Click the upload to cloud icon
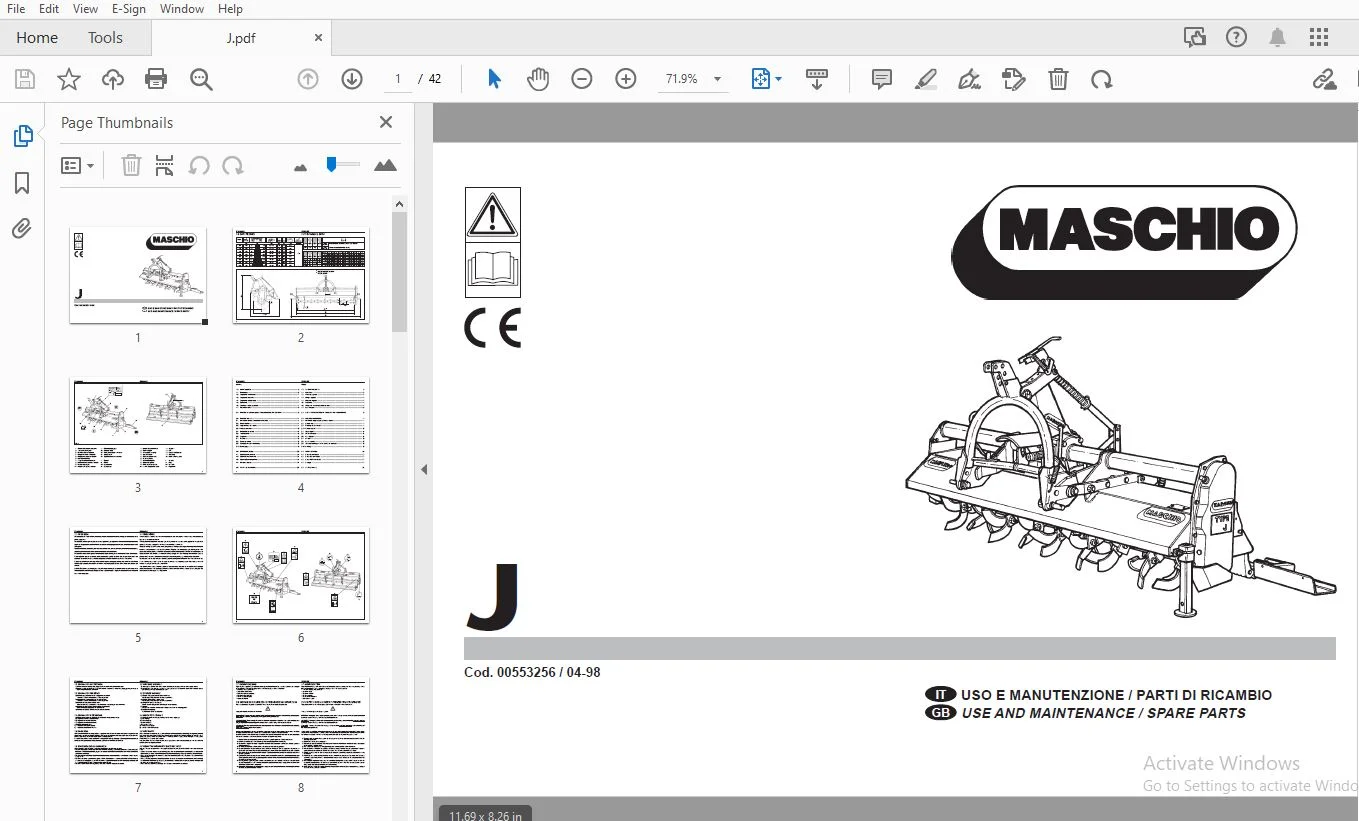This screenshot has height=821, width=1359. pyautogui.click(x=113, y=79)
